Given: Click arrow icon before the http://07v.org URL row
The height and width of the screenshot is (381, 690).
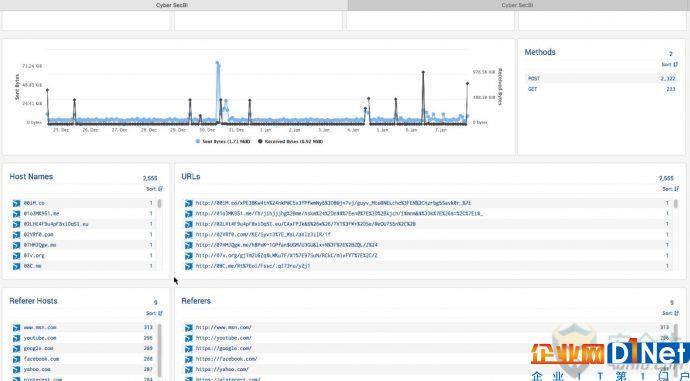Looking at the screenshot, I should [x=188, y=256].
